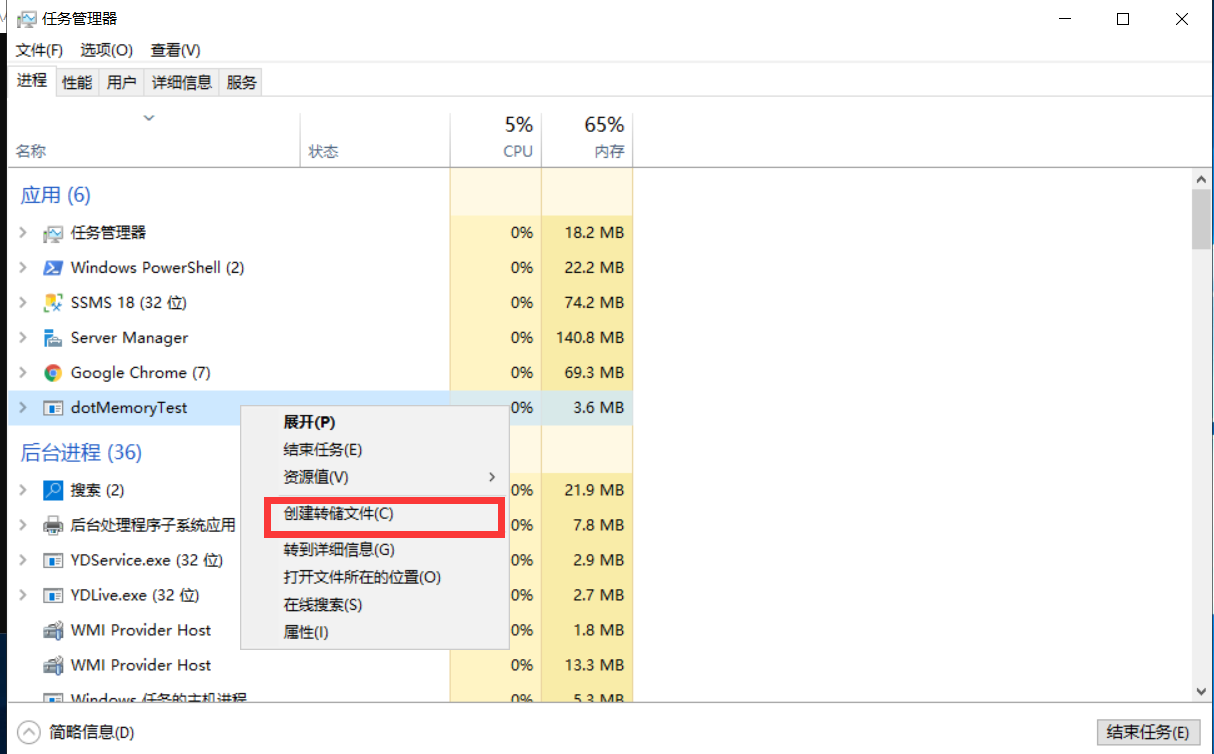Switch to the 用户 tab

tap(121, 83)
